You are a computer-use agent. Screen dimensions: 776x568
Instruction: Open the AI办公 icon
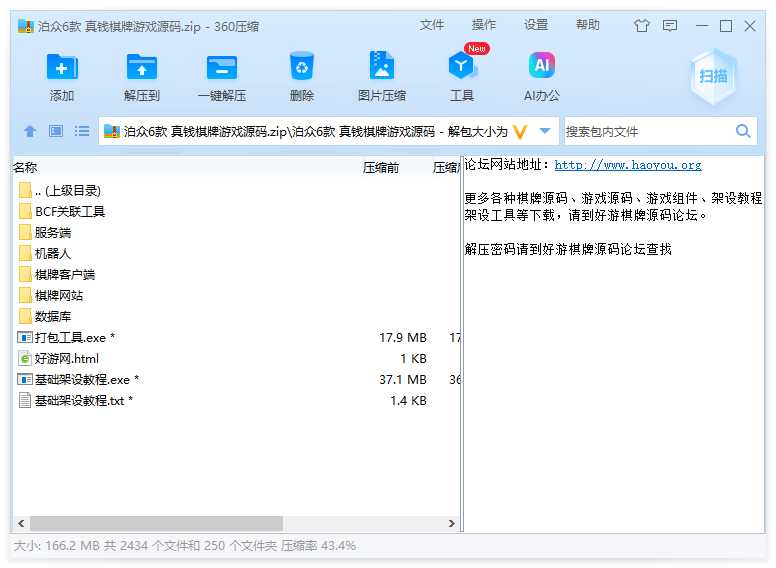[542, 65]
